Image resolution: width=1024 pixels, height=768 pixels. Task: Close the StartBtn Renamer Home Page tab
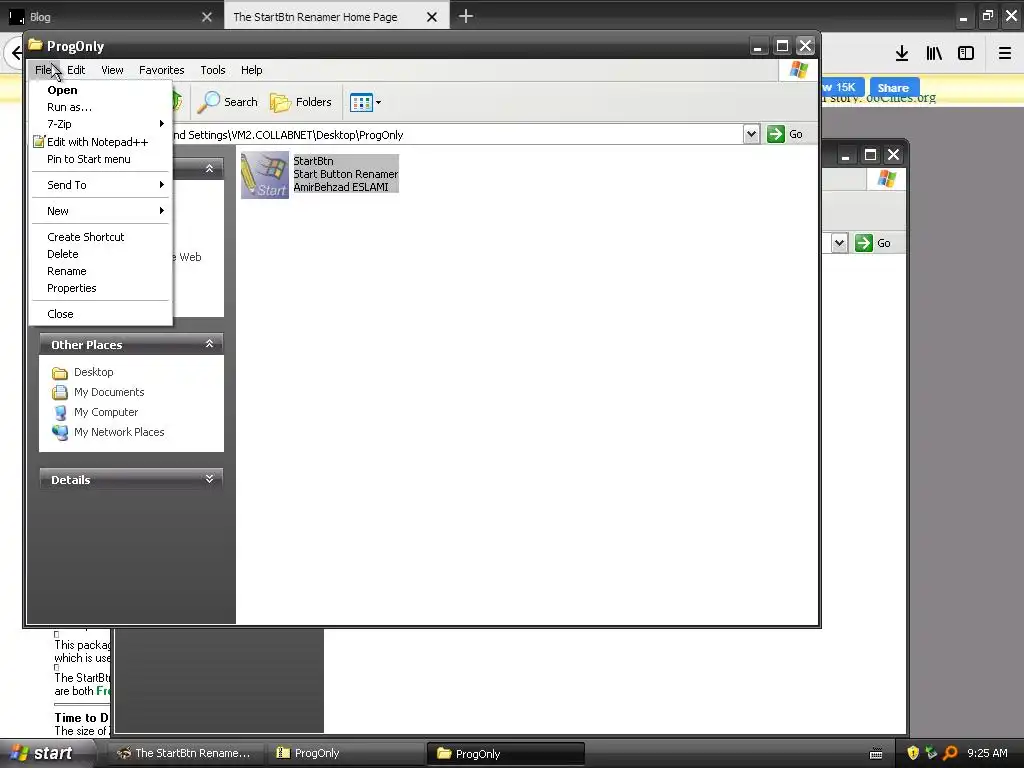coord(432,17)
